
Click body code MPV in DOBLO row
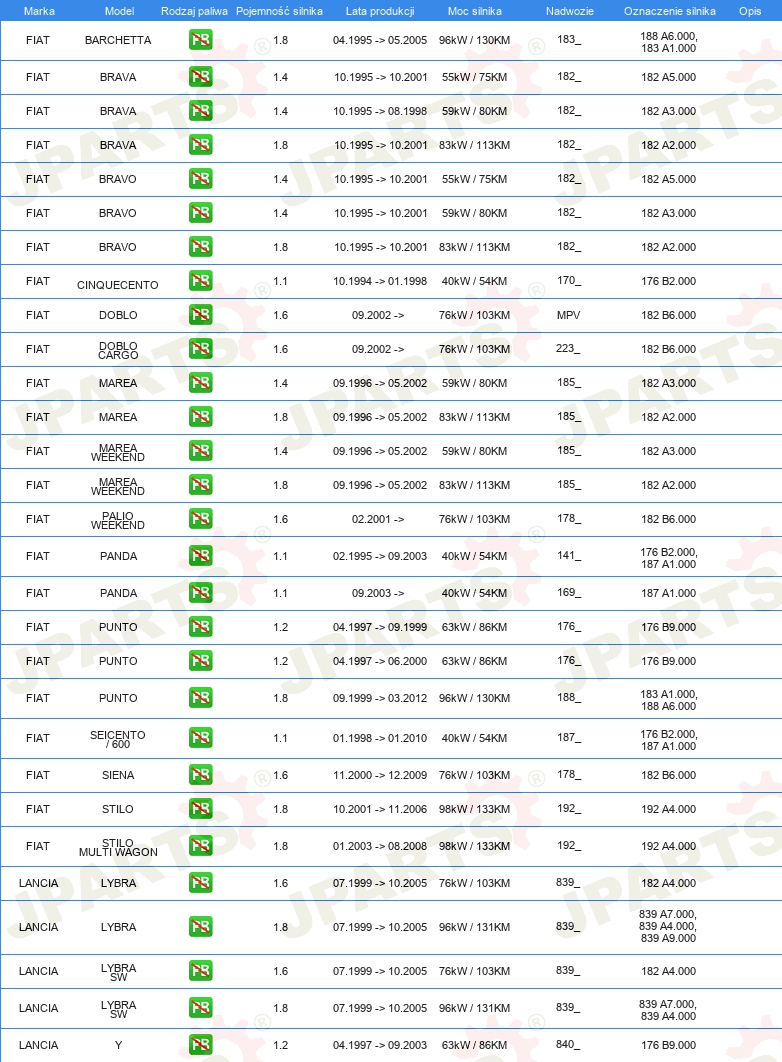click(569, 315)
